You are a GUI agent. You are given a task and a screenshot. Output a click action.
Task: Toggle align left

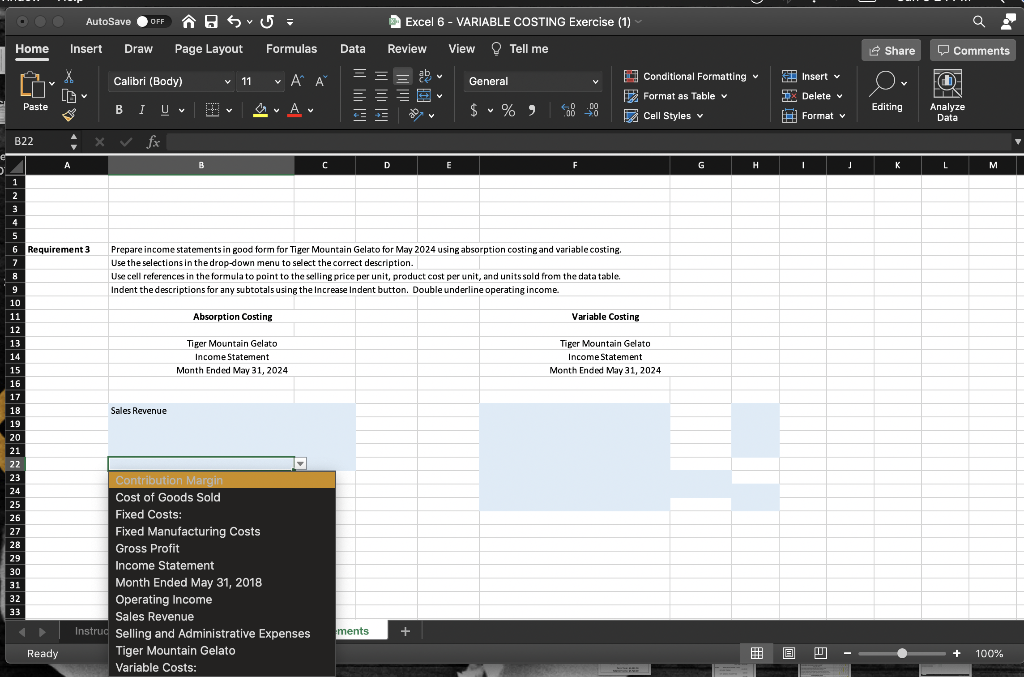click(x=360, y=96)
